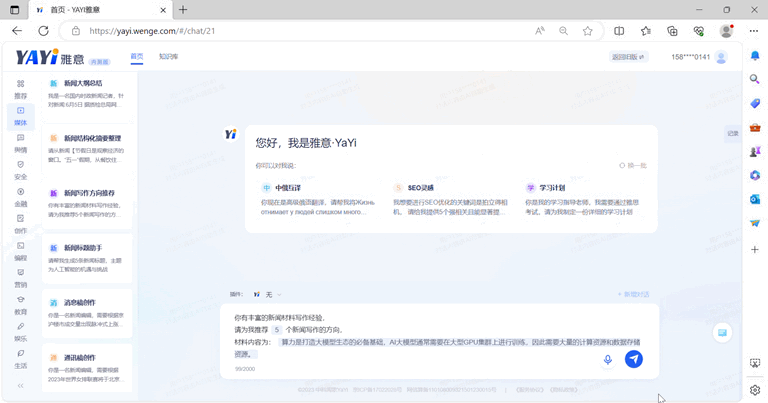Open the browser profile icon
The height and width of the screenshot is (403, 768).
726,31
